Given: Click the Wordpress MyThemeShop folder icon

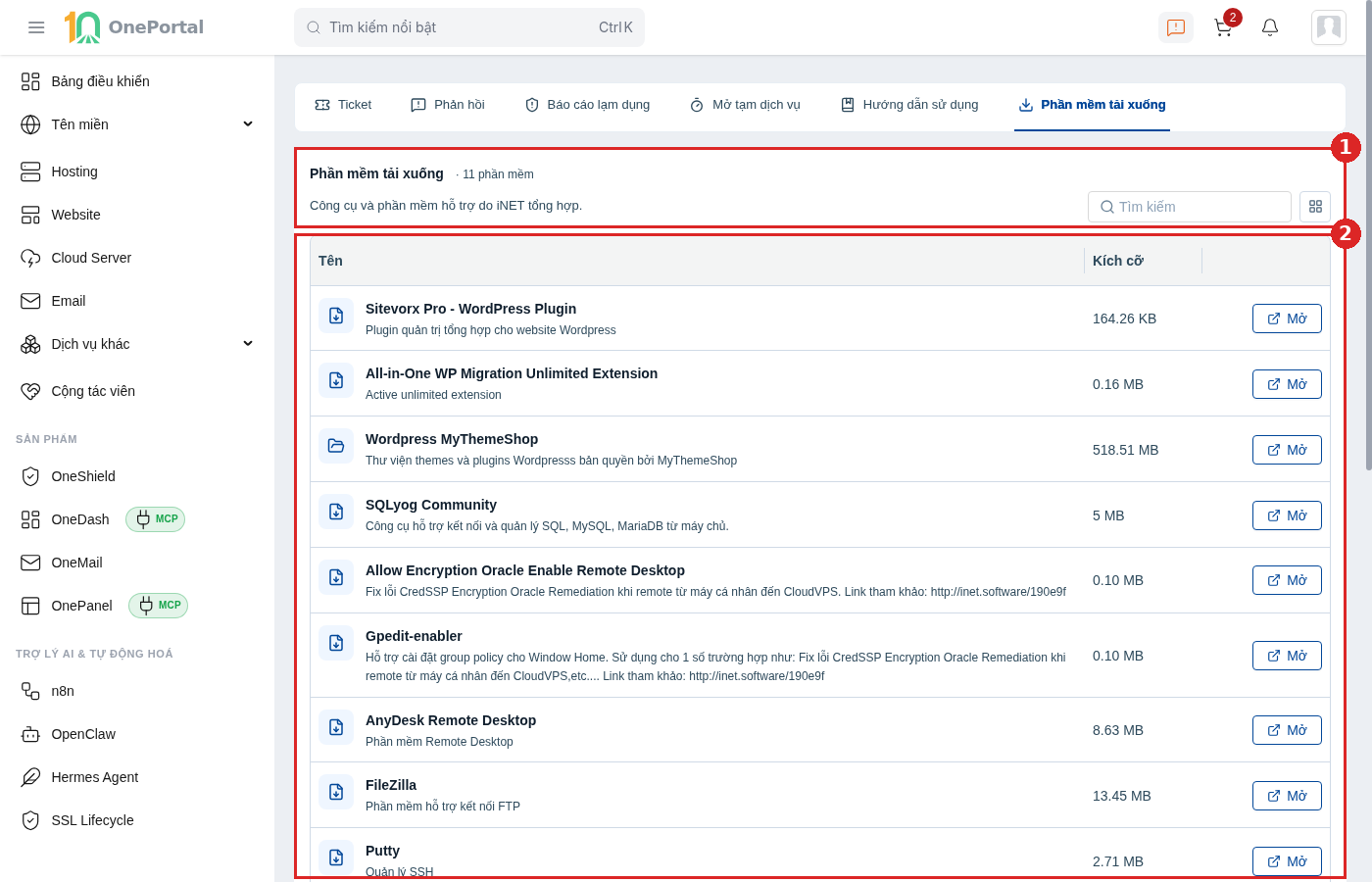Looking at the screenshot, I should 336,446.
